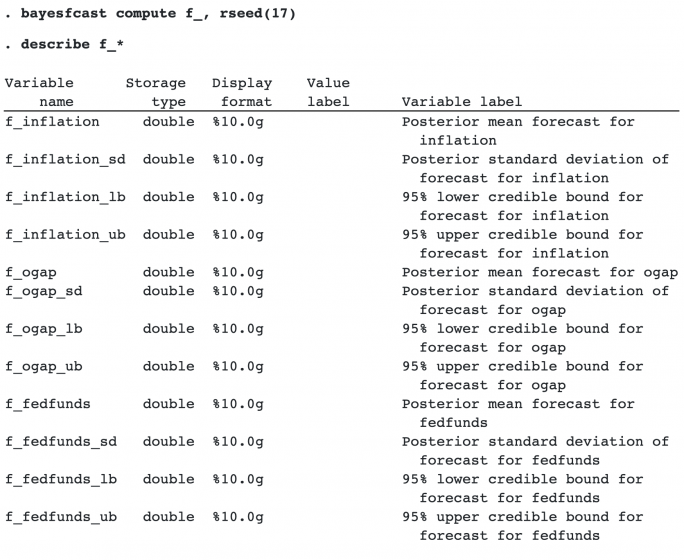Select the f_ogap_lb variable name
The image size is (684, 560).
click(x=44, y=329)
